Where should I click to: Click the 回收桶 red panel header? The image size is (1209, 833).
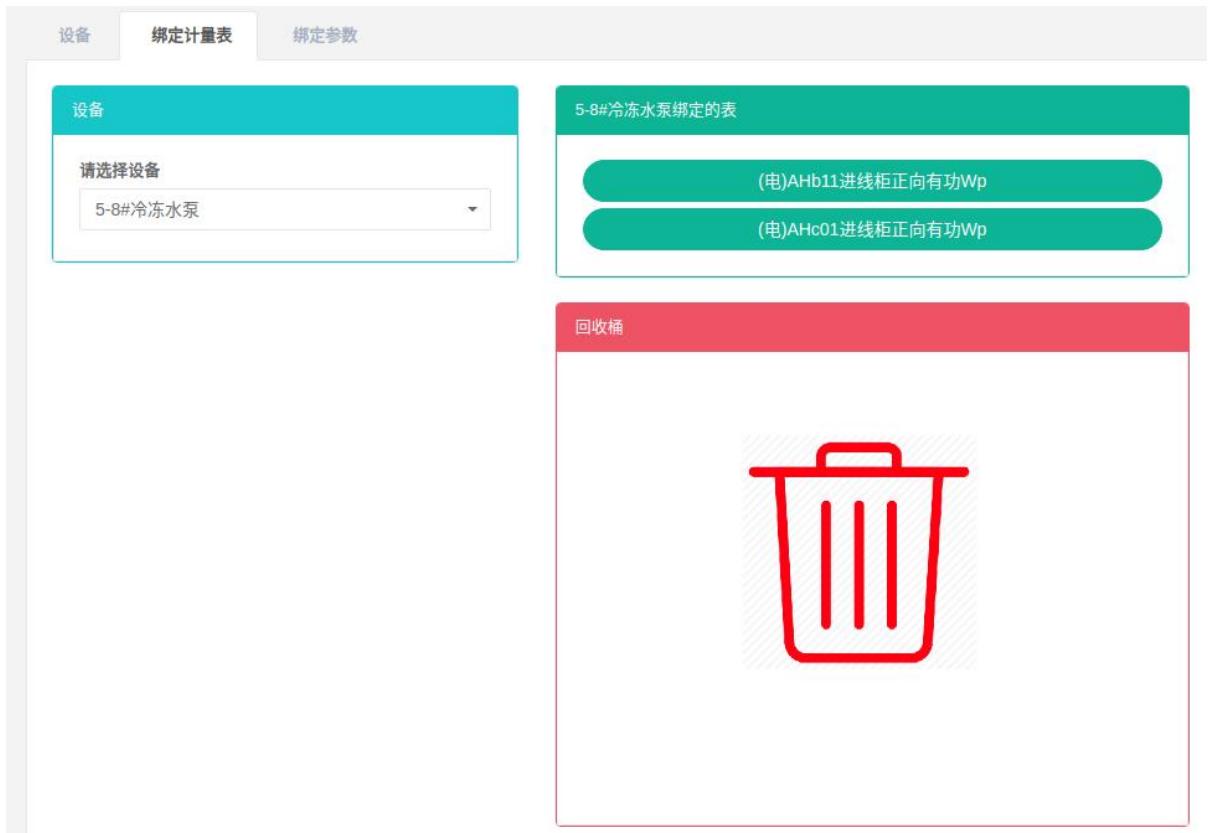click(x=872, y=328)
